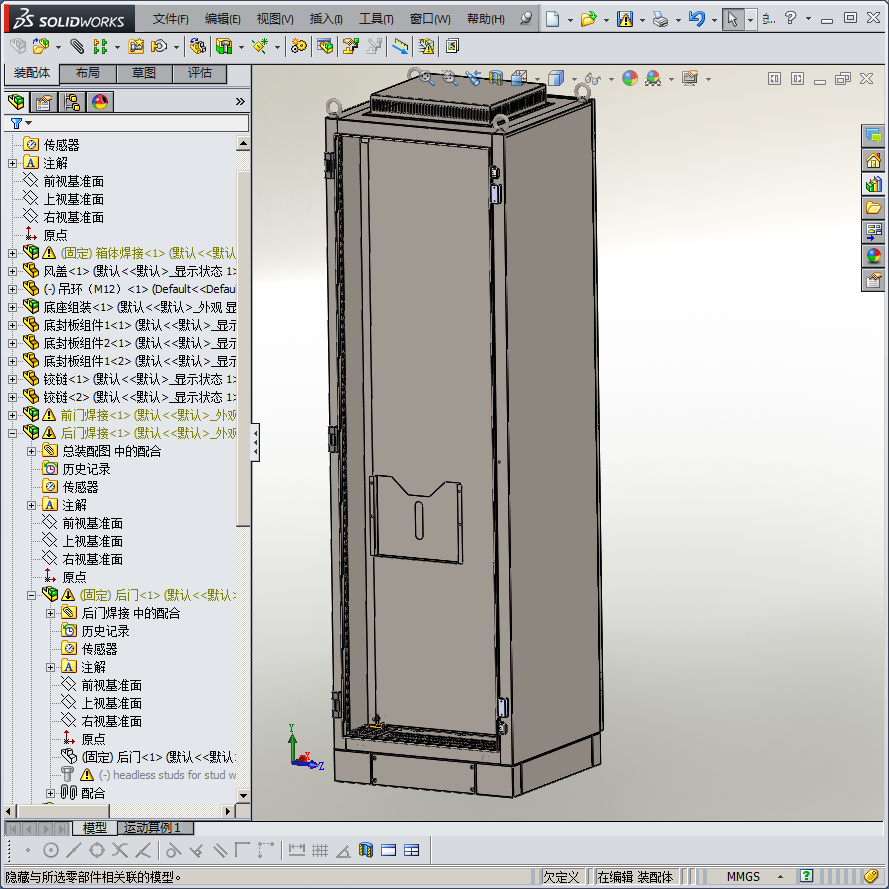Screen dimensions: 889x889
Task: Toggle the Select arrow tool
Action: coord(733,19)
